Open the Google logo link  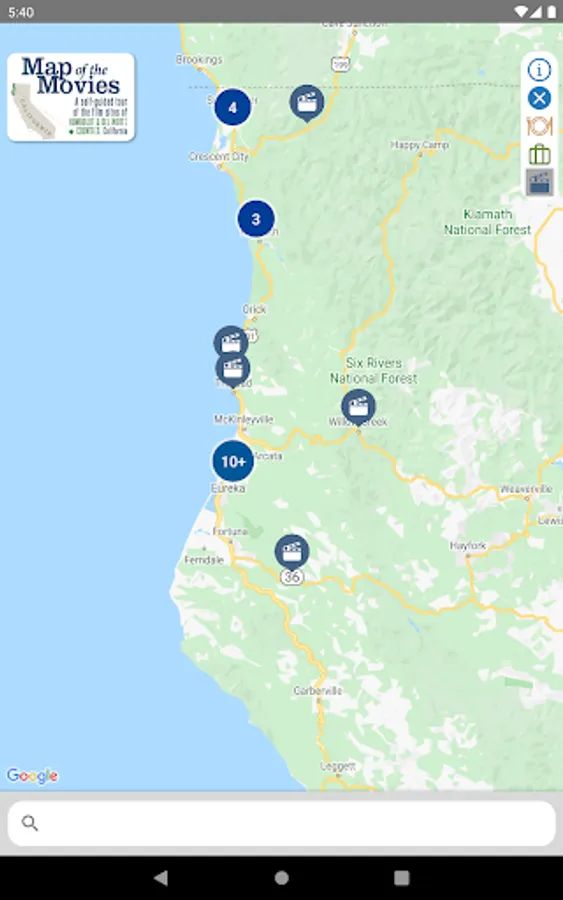point(32,776)
